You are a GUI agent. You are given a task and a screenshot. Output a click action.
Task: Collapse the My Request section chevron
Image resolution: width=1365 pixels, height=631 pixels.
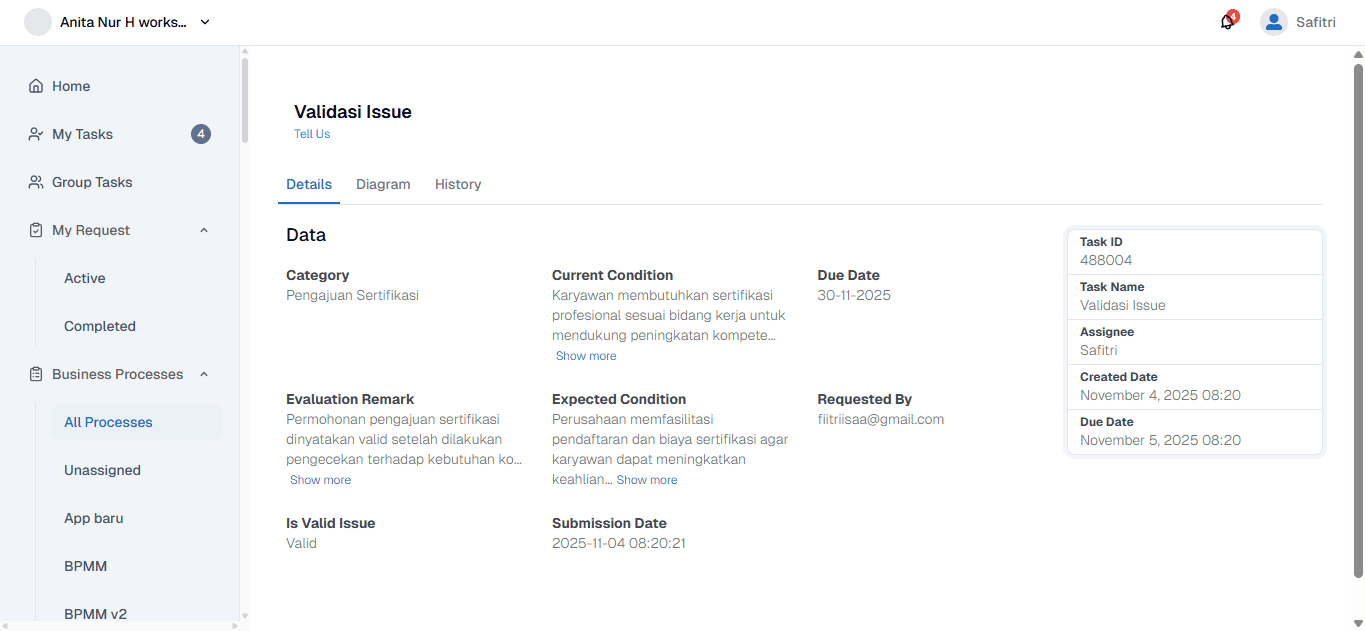pyautogui.click(x=204, y=230)
